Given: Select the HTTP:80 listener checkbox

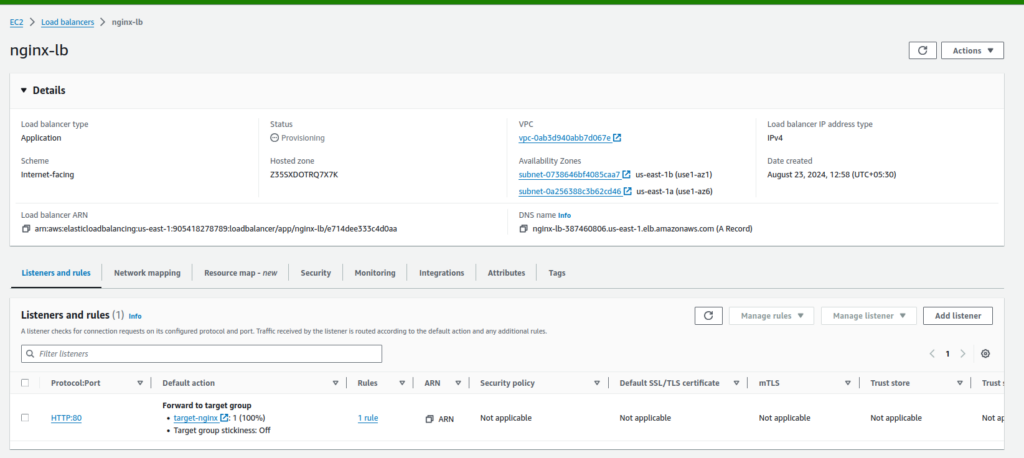Looking at the screenshot, I should [25, 418].
